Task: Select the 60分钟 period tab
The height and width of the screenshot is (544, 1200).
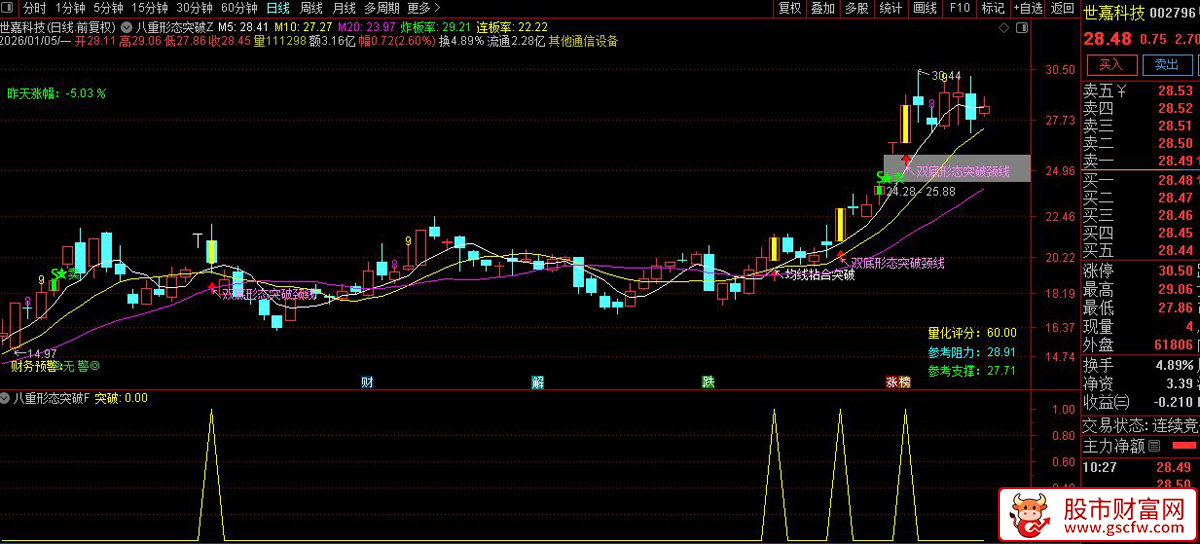Action: [x=238, y=8]
